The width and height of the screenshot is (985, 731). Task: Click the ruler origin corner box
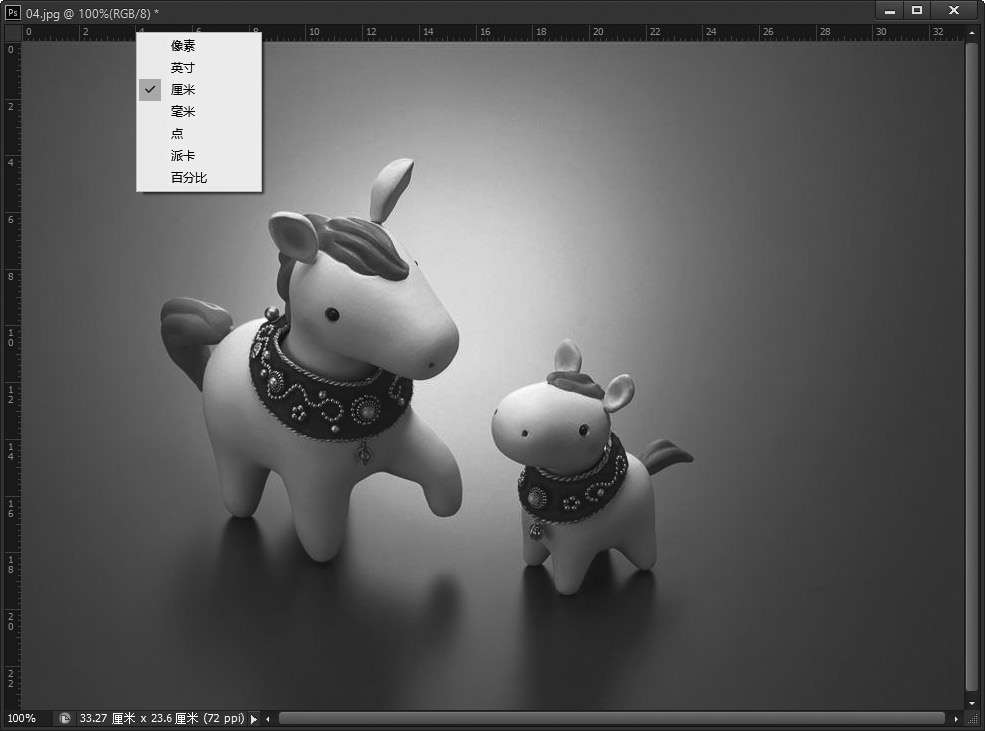point(12,32)
